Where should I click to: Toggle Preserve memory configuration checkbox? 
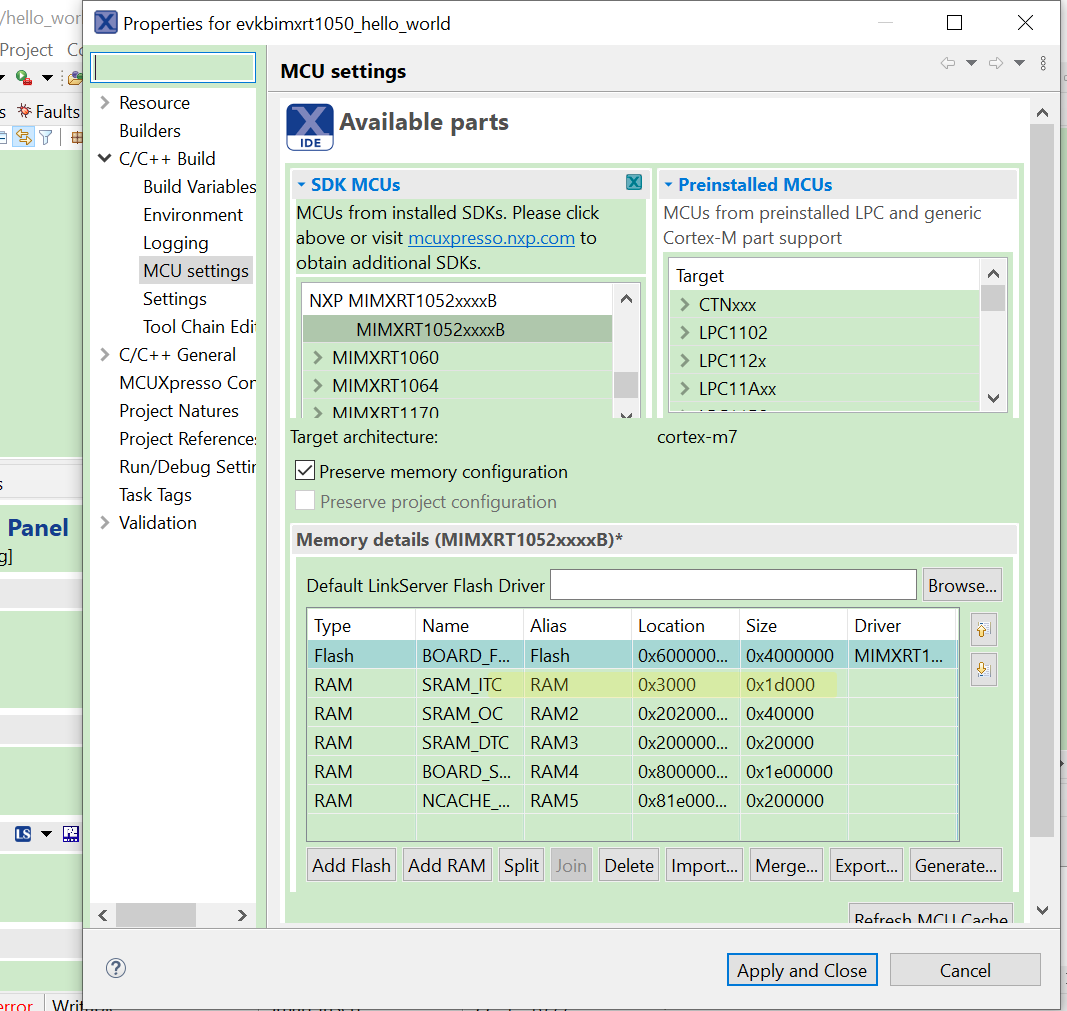click(305, 471)
